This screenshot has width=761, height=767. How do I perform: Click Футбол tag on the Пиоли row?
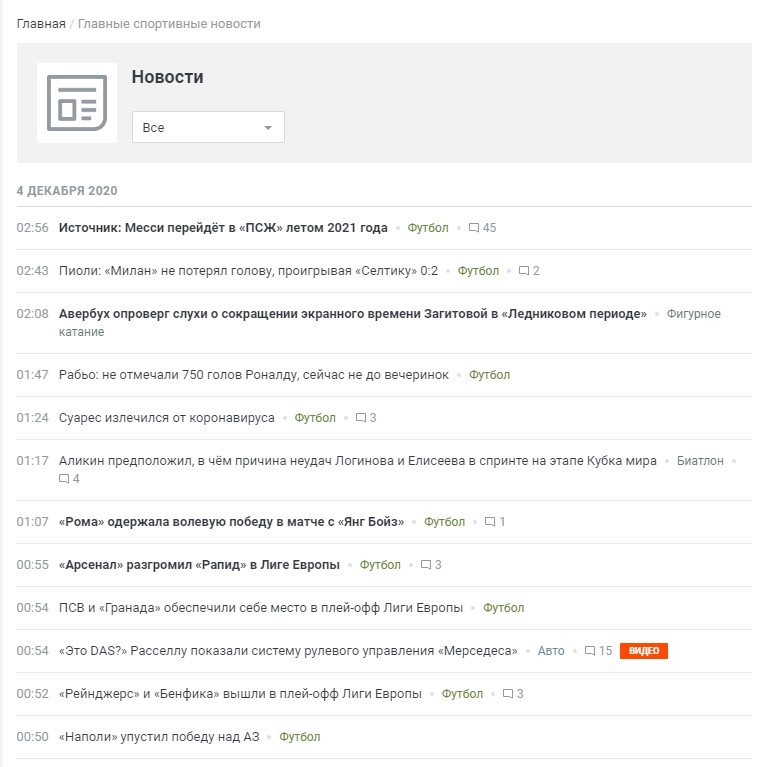[x=478, y=271]
